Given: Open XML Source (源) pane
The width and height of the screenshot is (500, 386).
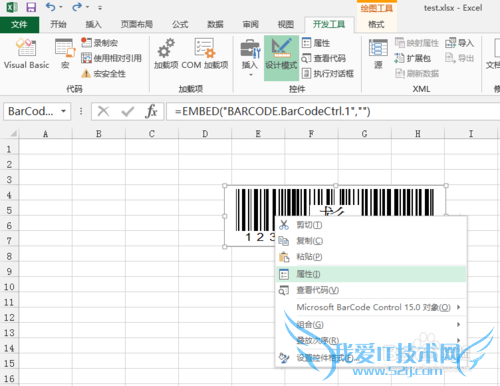Looking at the screenshot, I should (378, 53).
